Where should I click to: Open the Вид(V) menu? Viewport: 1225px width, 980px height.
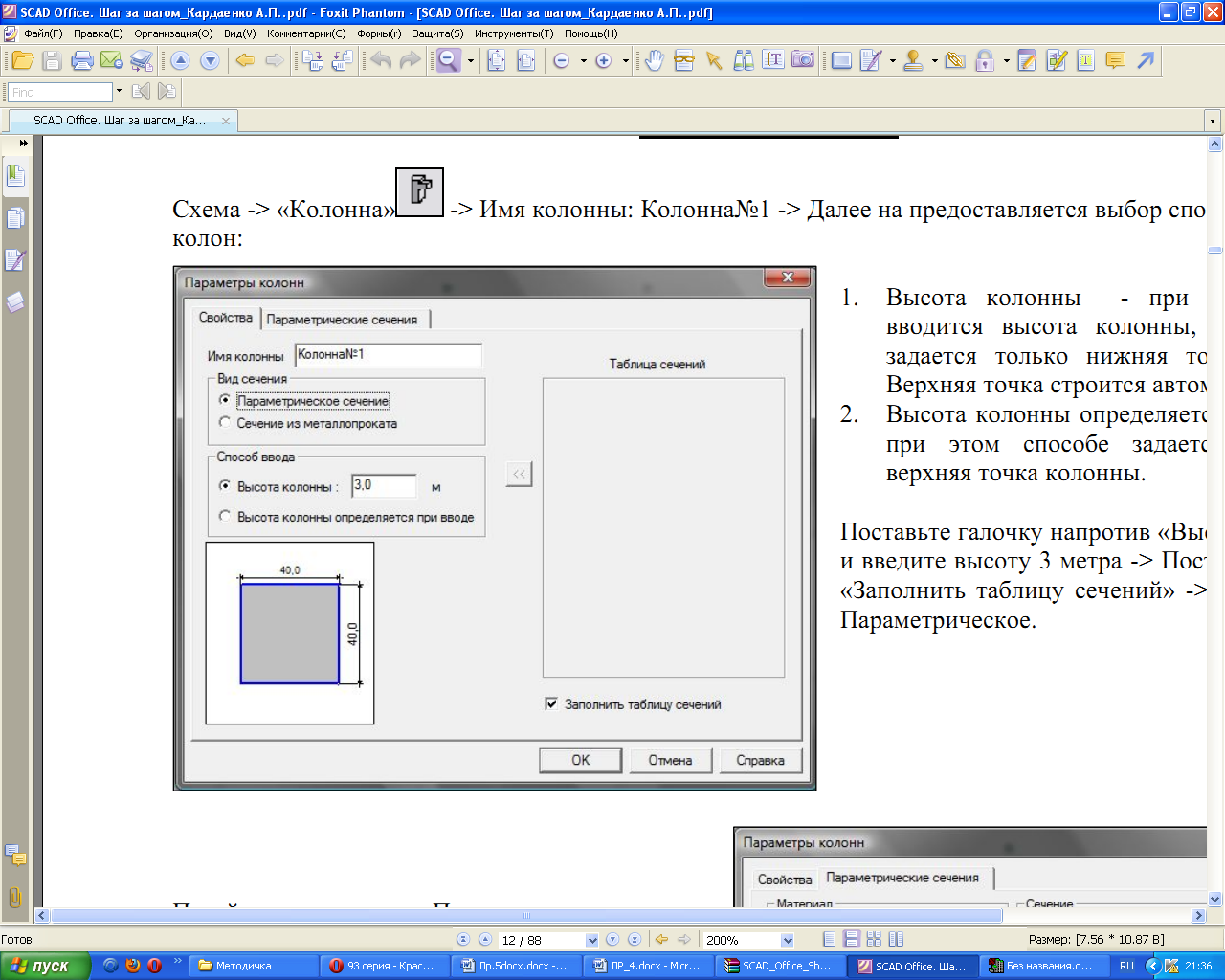[x=239, y=33]
